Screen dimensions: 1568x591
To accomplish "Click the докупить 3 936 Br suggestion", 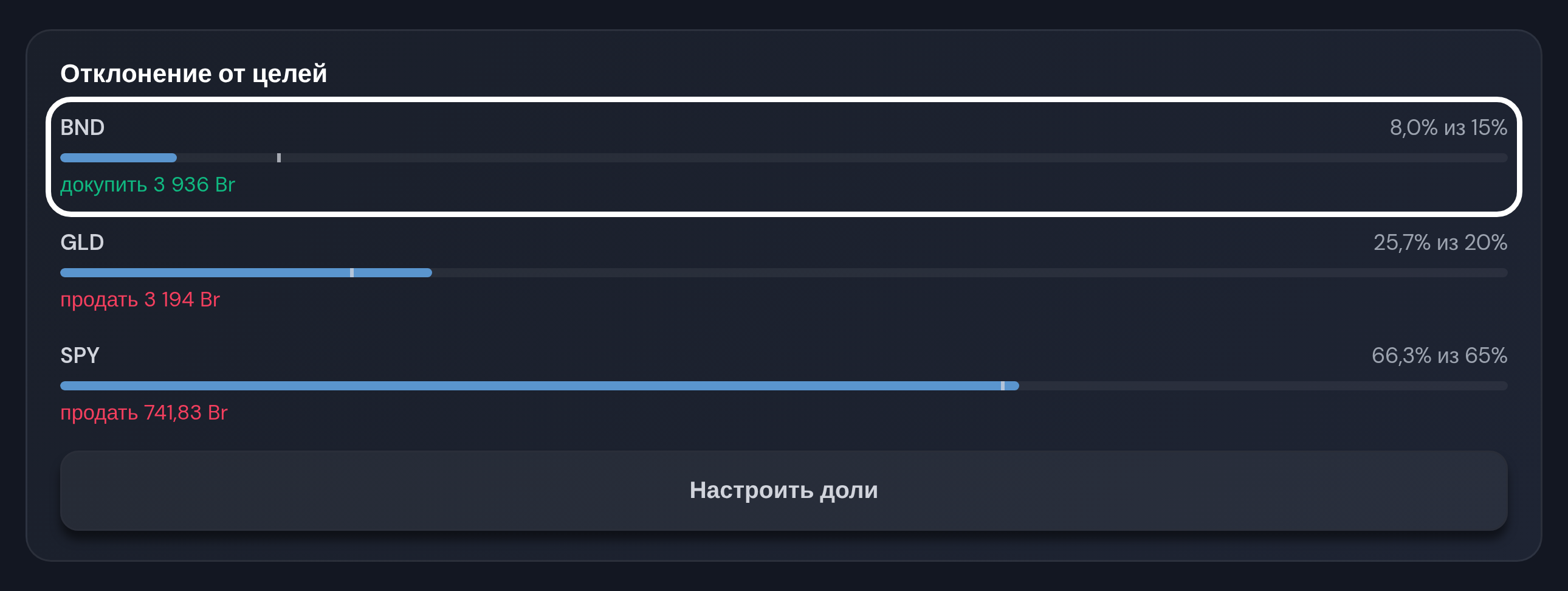I will (x=147, y=185).
